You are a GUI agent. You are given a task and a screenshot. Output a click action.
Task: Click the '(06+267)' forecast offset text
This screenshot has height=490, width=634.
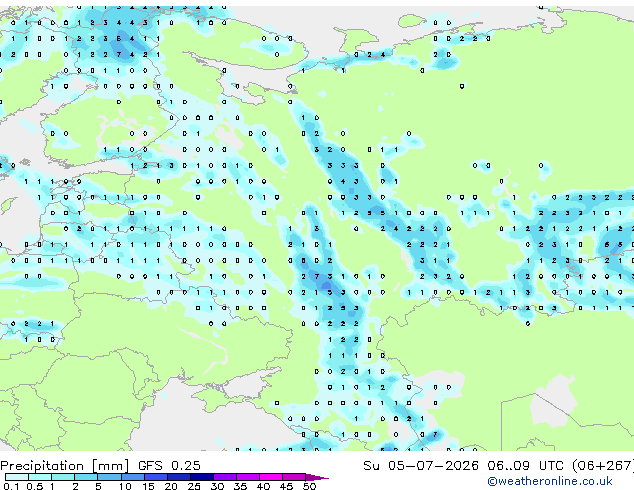click(x=603, y=466)
